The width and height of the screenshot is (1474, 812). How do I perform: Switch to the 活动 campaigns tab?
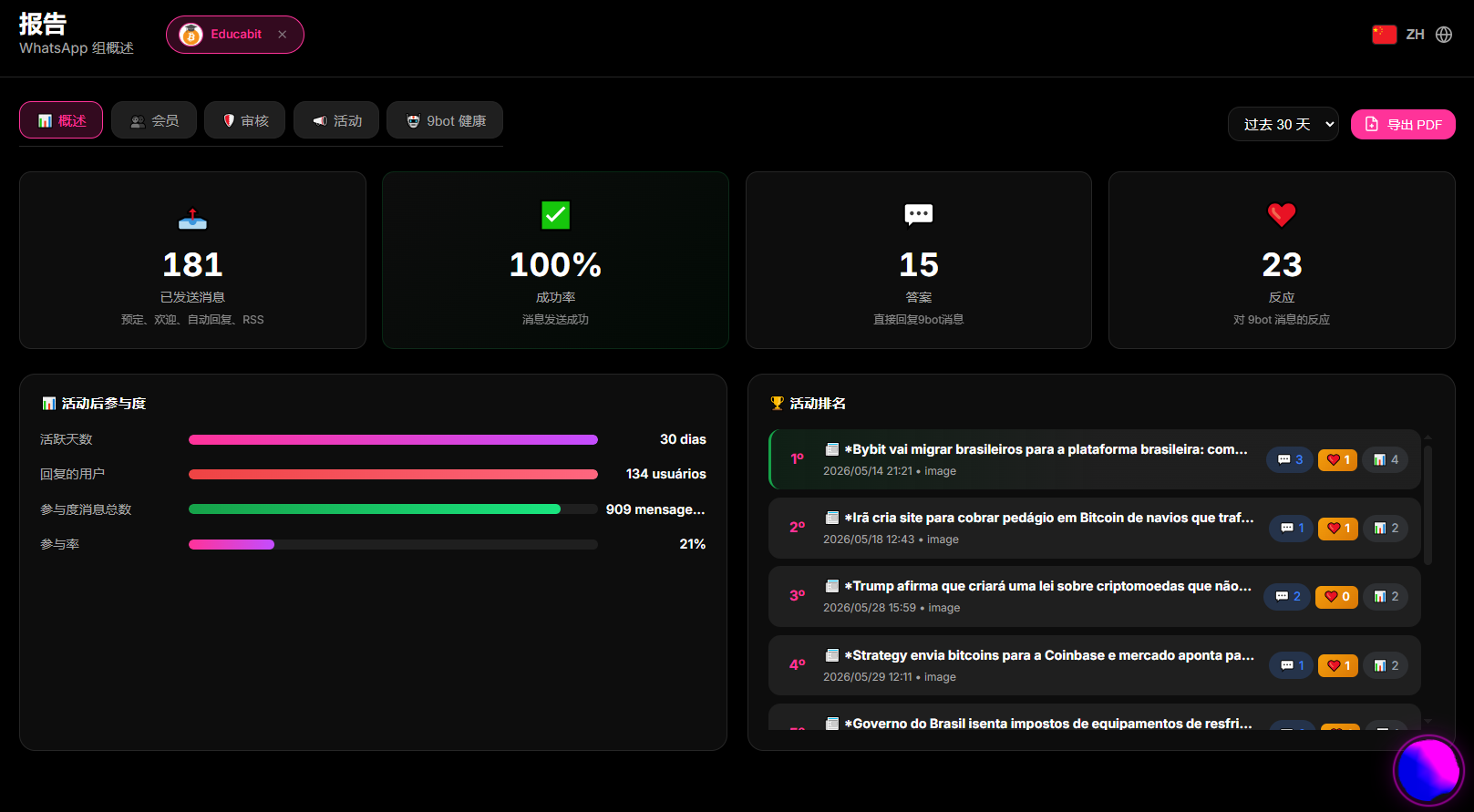tap(336, 120)
